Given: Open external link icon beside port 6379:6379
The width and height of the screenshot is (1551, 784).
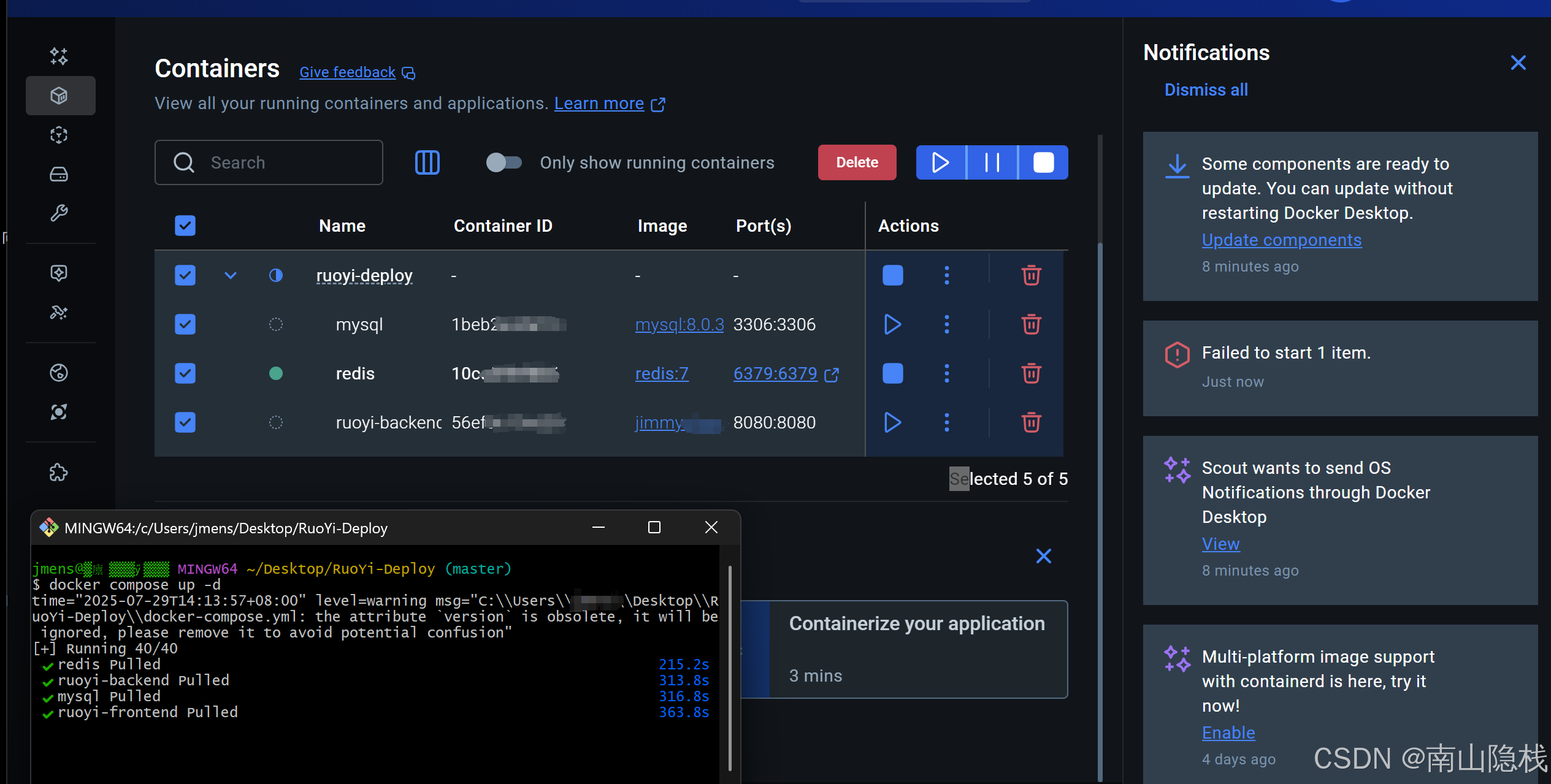Looking at the screenshot, I should tap(832, 375).
